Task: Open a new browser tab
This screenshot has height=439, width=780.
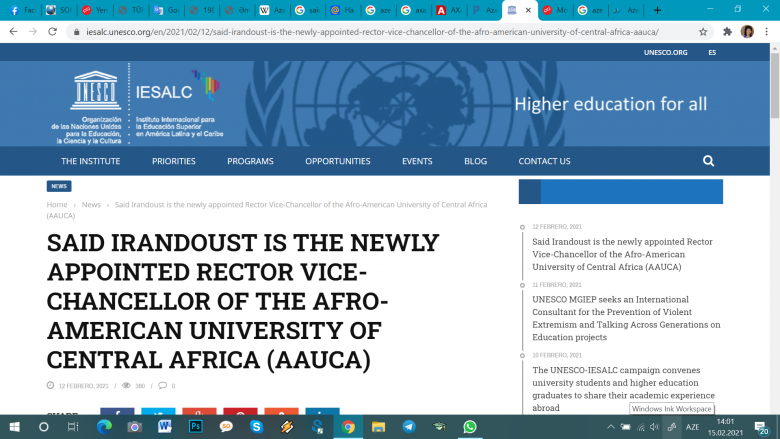Action: [x=657, y=10]
